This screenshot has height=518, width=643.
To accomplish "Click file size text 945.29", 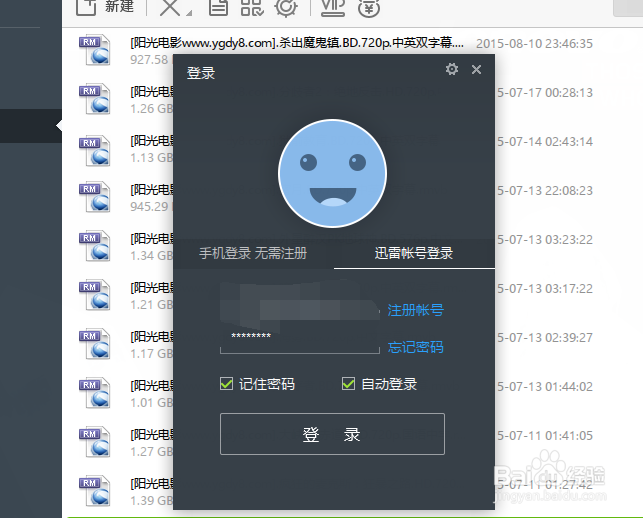I will [149, 206].
